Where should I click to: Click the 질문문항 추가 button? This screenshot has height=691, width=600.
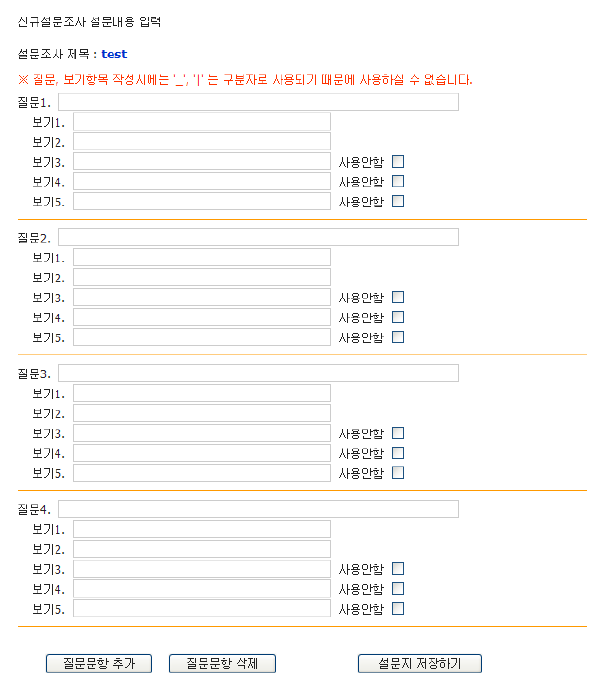pyautogui.click(x=98, y=663)
